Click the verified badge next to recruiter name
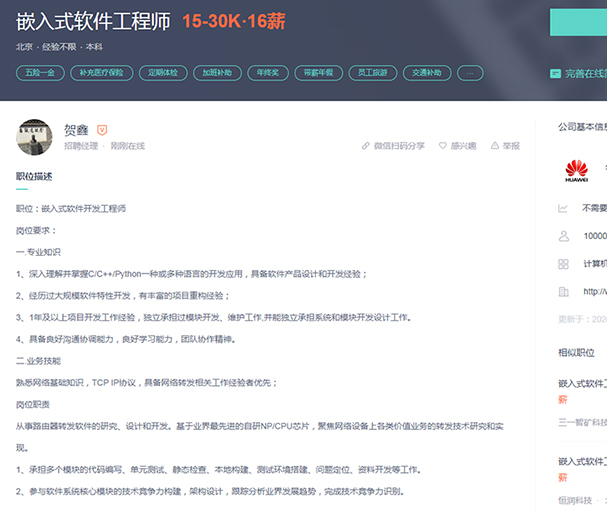 102,130
